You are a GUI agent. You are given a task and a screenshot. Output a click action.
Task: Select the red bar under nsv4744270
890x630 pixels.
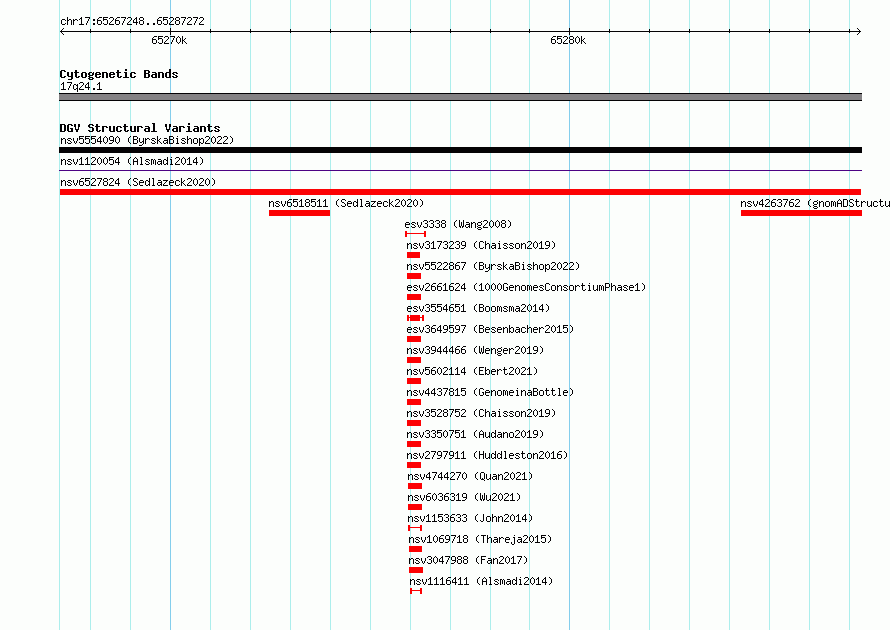click(415, 486)
